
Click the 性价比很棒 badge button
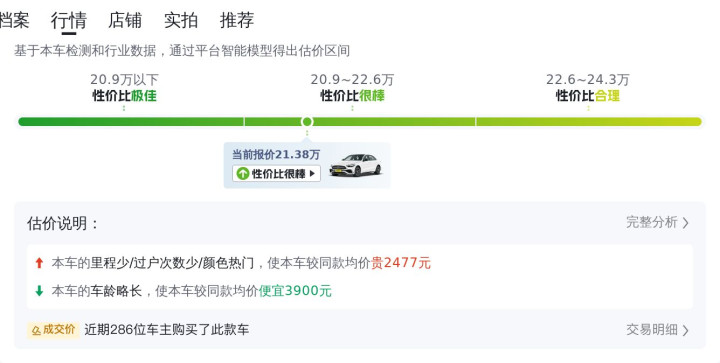[276, 173]
